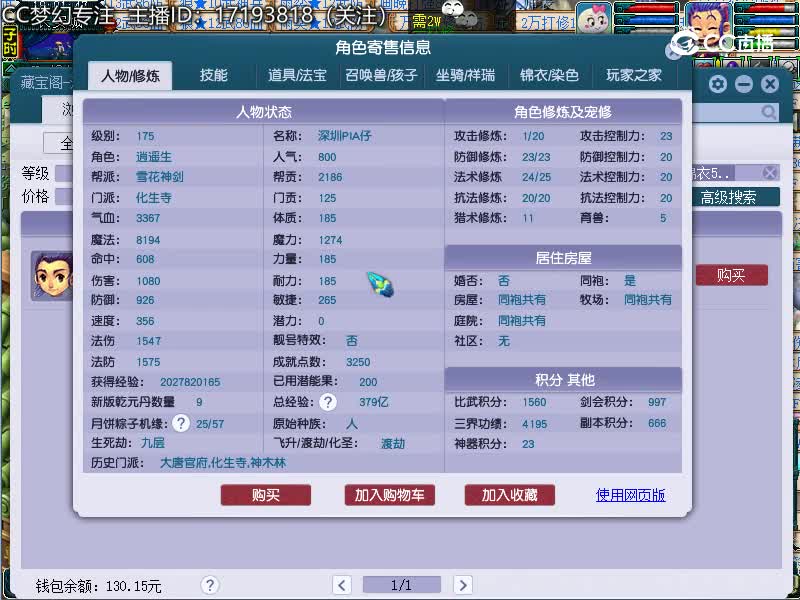
Task: Open the 玩家之家 tab
Action: (634, 76)
